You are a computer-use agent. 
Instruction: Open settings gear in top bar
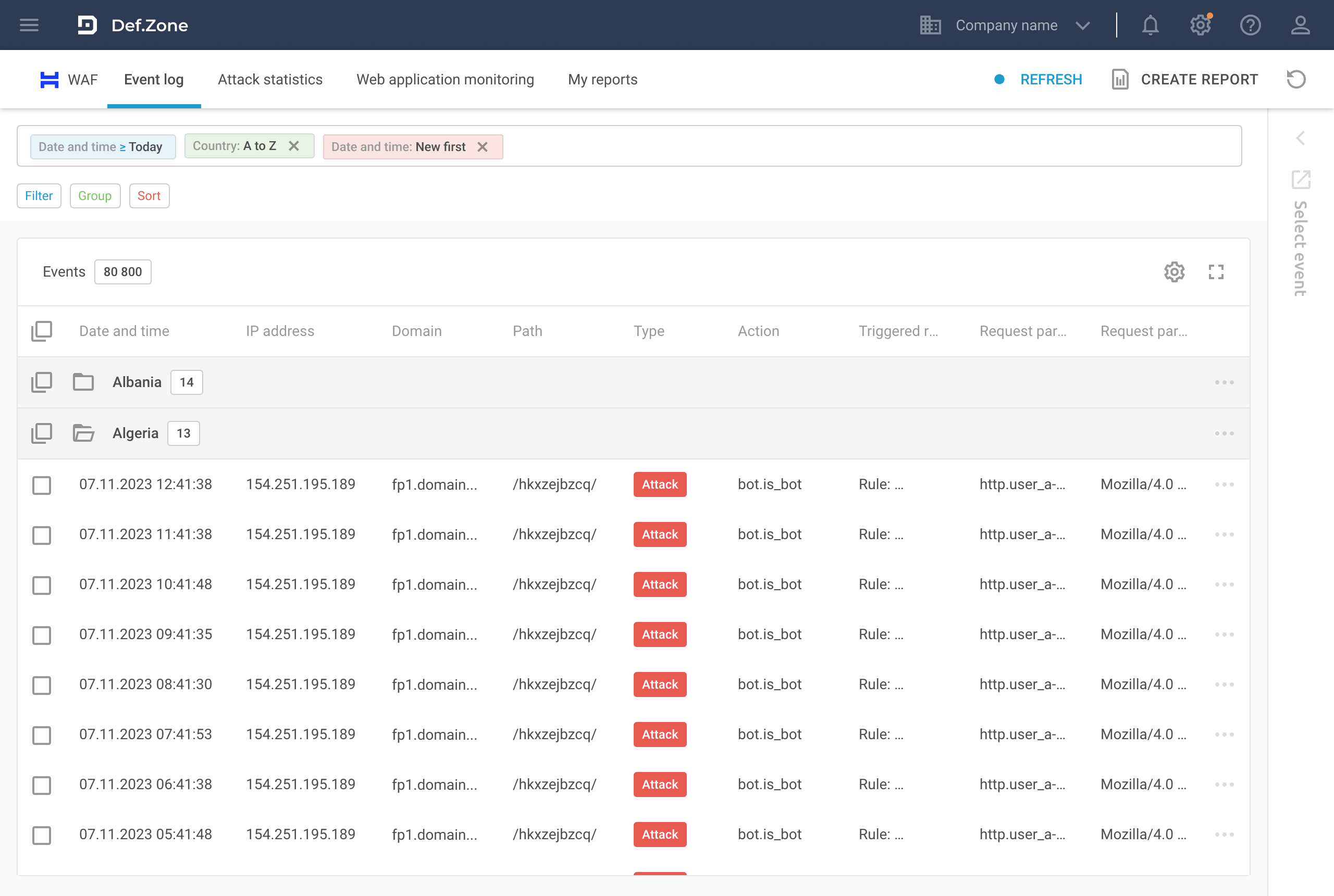(1200, 25)
